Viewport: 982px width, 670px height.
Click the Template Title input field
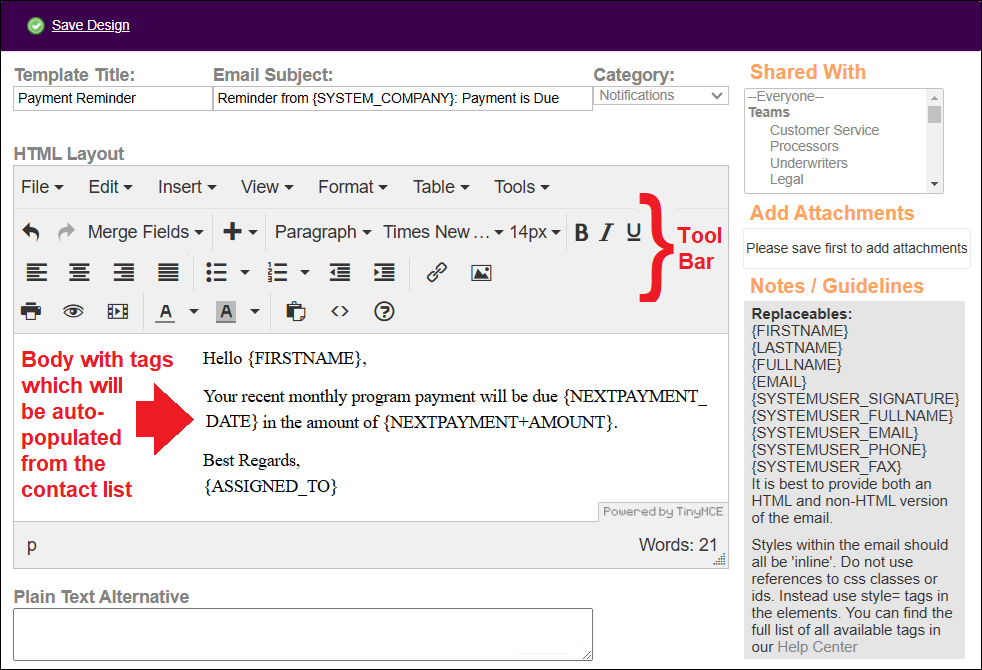pyautogui.click(x=113, y=98)
